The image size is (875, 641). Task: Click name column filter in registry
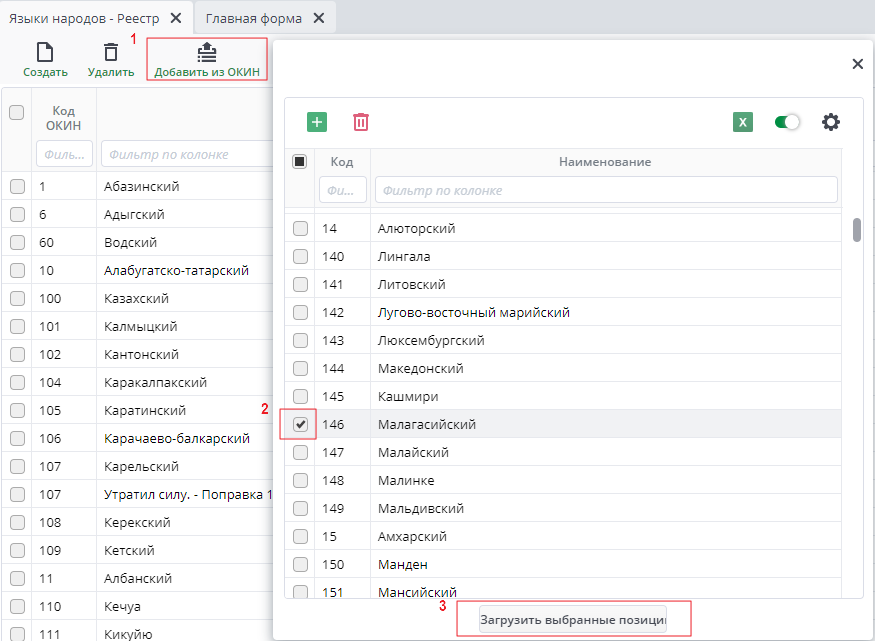pos(188,154)
